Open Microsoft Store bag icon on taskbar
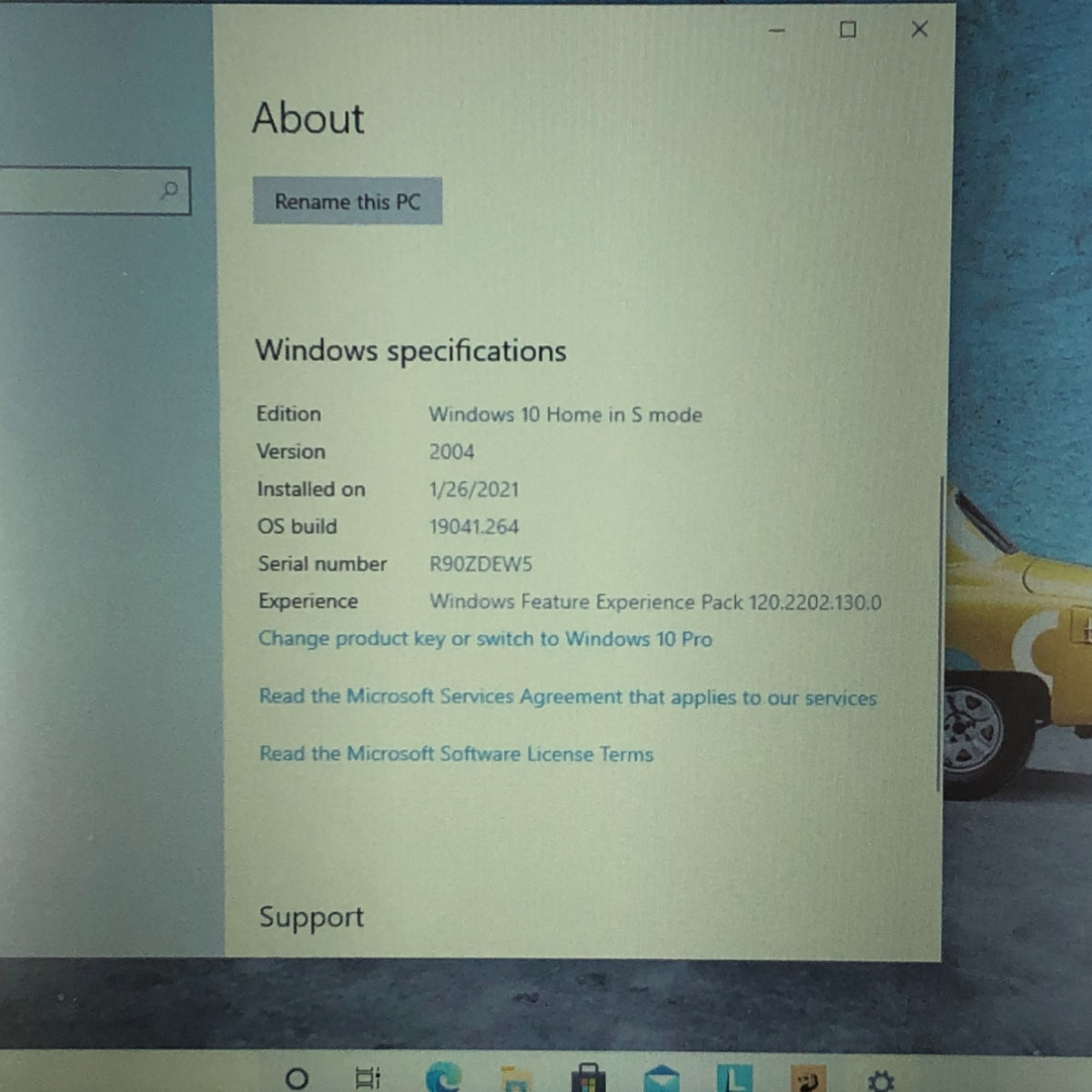 click(x=588, y=1078)
